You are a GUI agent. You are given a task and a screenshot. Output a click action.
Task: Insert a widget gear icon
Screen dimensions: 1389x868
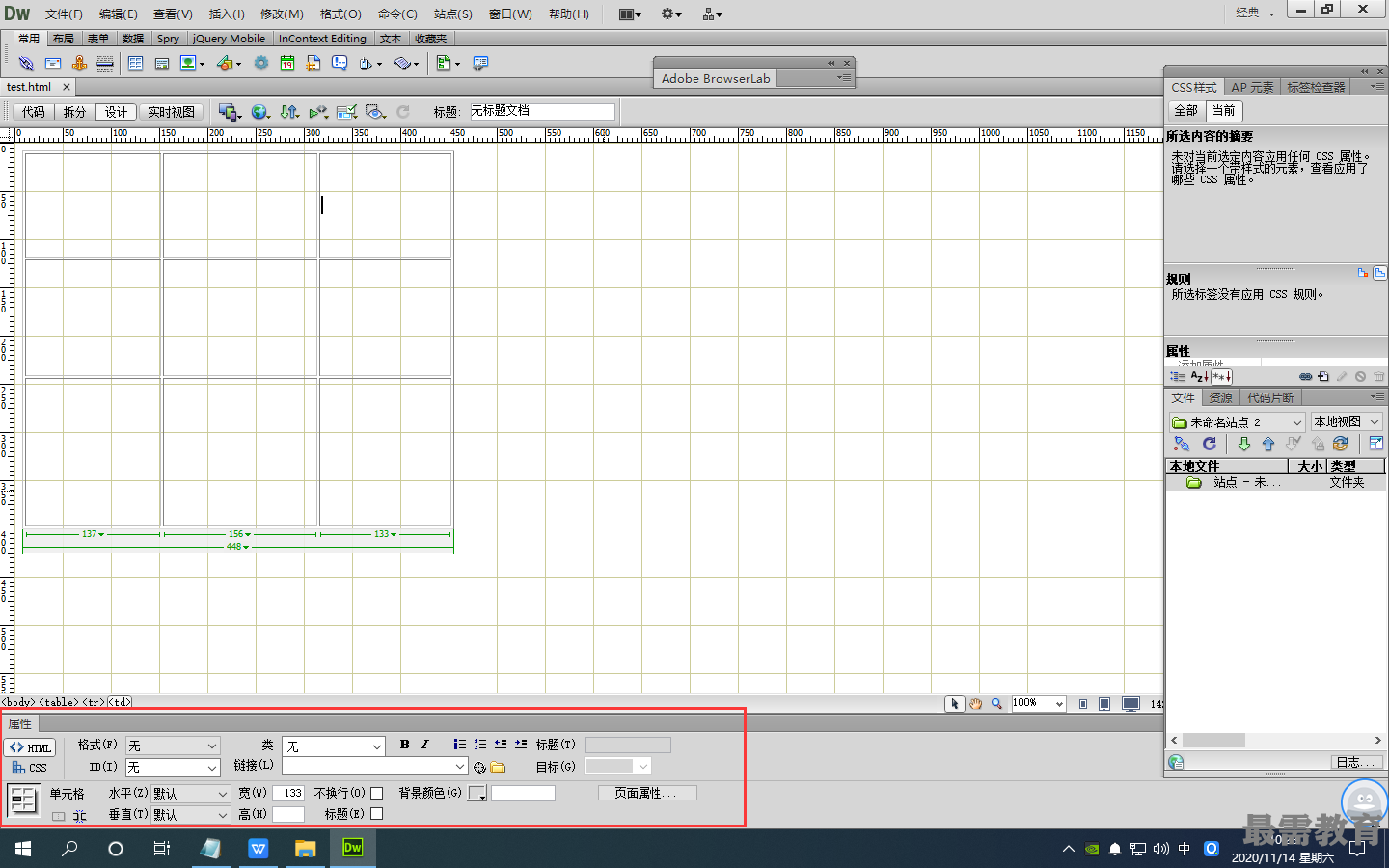(x=261, y=64)
